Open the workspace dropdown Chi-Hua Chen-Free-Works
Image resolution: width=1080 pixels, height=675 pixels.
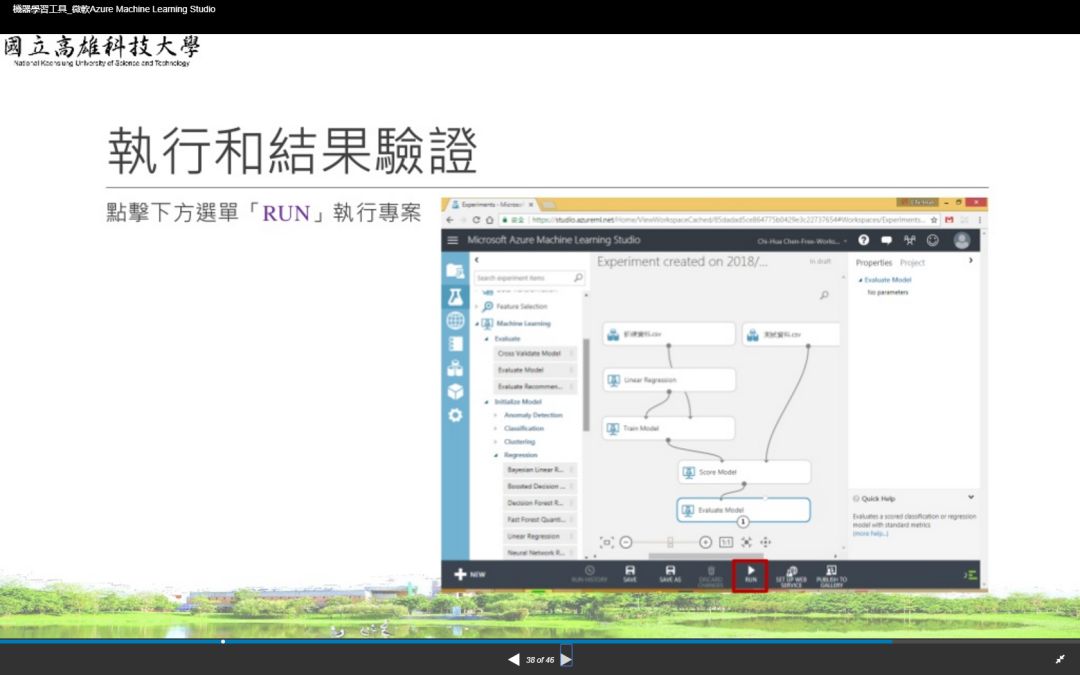[802, 241]
